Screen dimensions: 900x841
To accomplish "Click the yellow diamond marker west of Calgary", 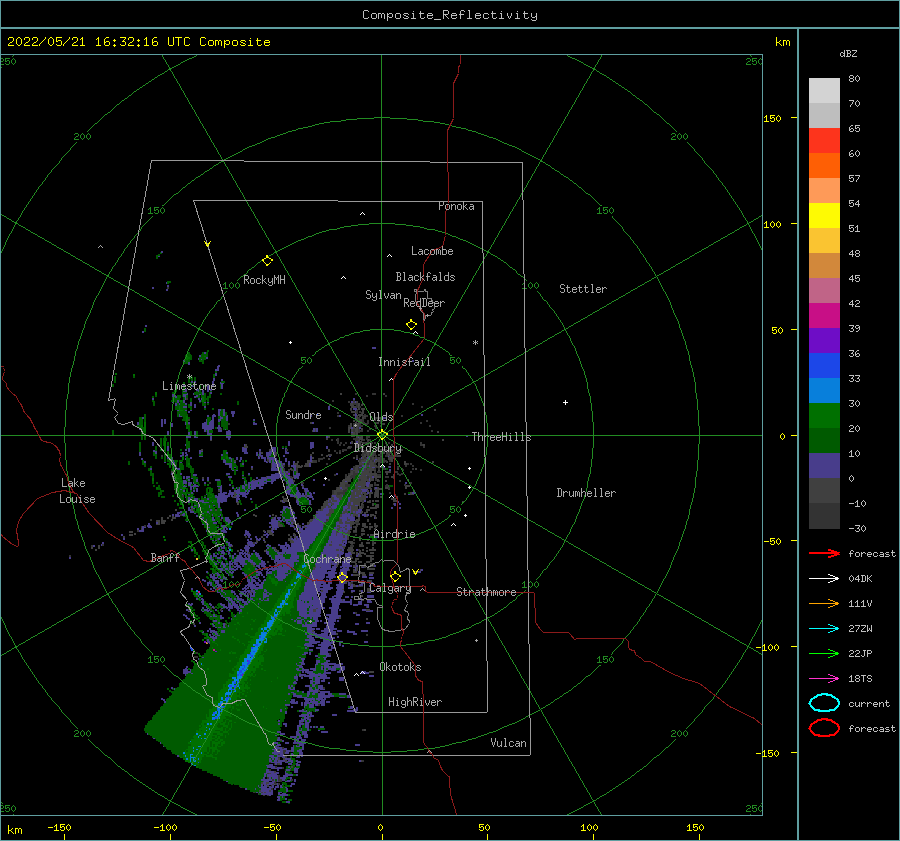I will tap(342, 578).
